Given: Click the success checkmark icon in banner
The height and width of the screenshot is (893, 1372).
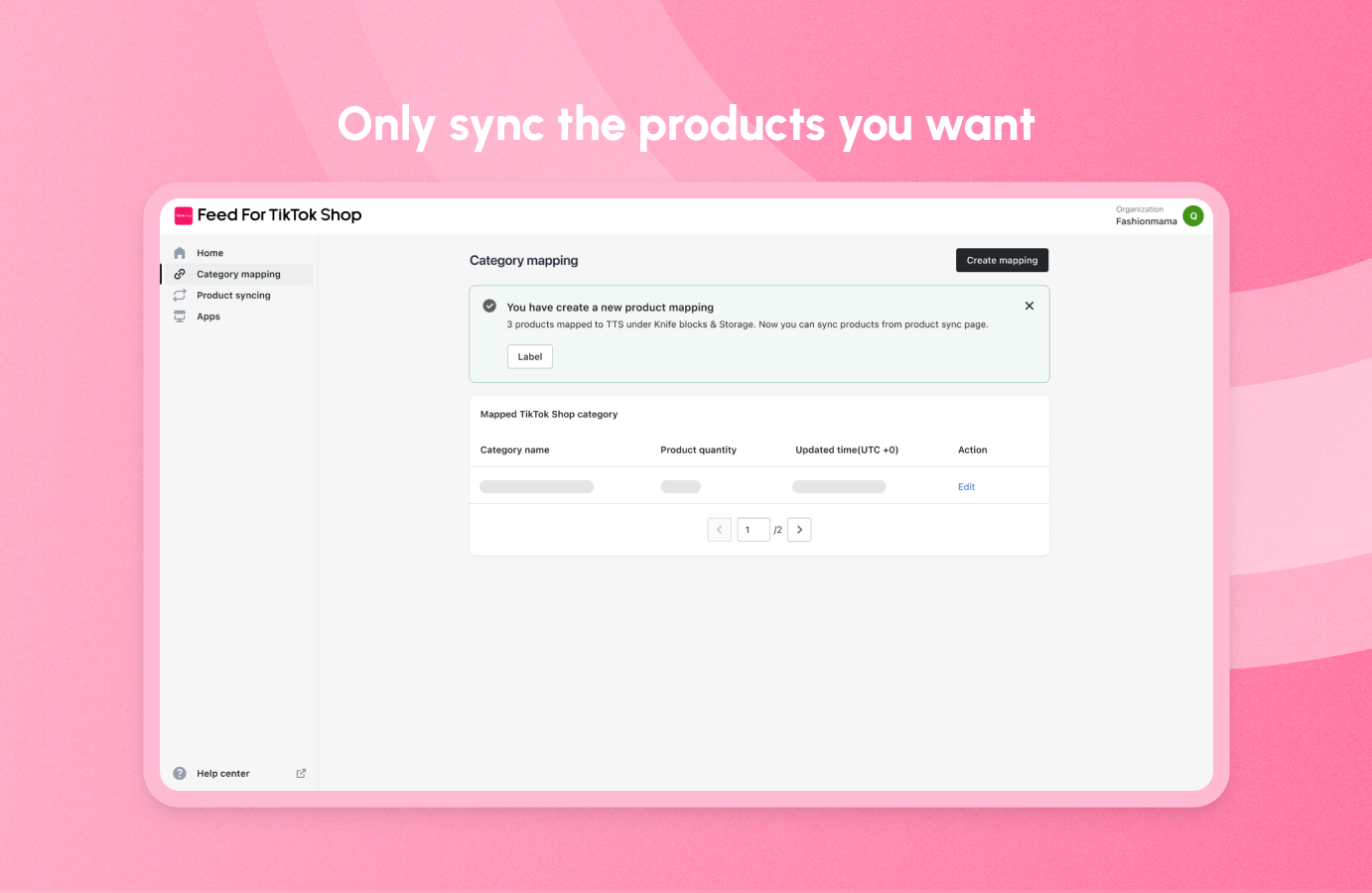Looking at the screenshot, I should pyautogui.click(x=489, y=306).
